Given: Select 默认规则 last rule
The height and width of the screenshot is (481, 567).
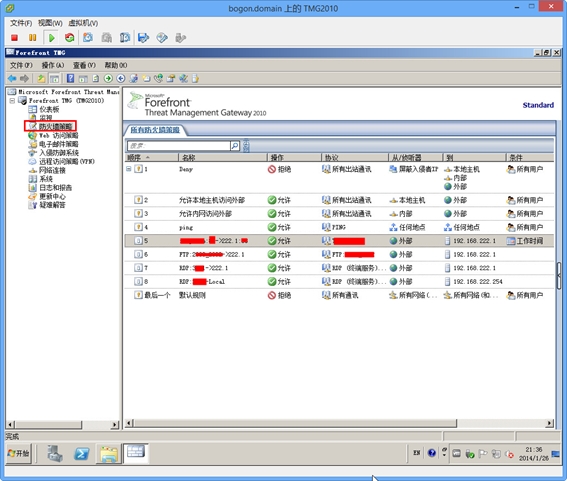Looking at the screenshot, I should [192, 295].
